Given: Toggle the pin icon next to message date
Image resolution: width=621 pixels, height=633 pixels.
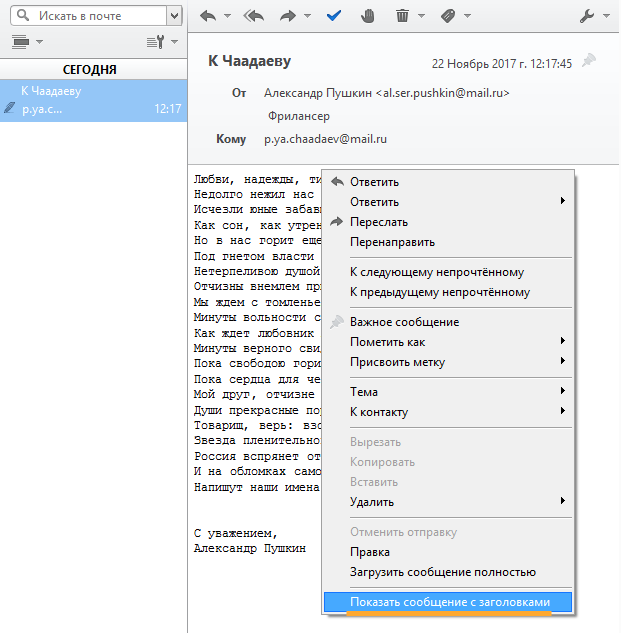Looking at the screenshot, I should (x=589, y=62).
